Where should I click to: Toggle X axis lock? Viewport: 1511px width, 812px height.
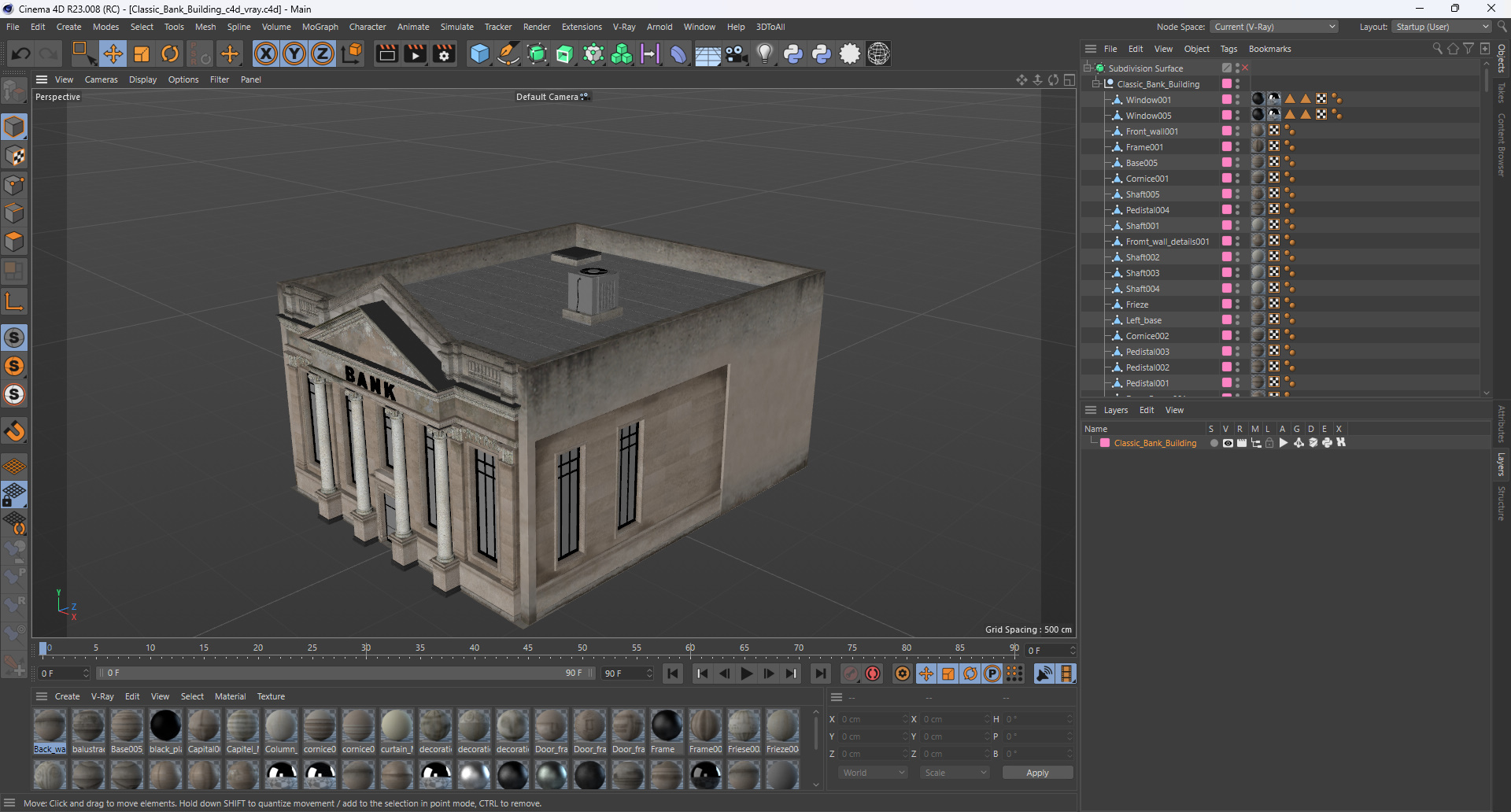pos(266,54)
